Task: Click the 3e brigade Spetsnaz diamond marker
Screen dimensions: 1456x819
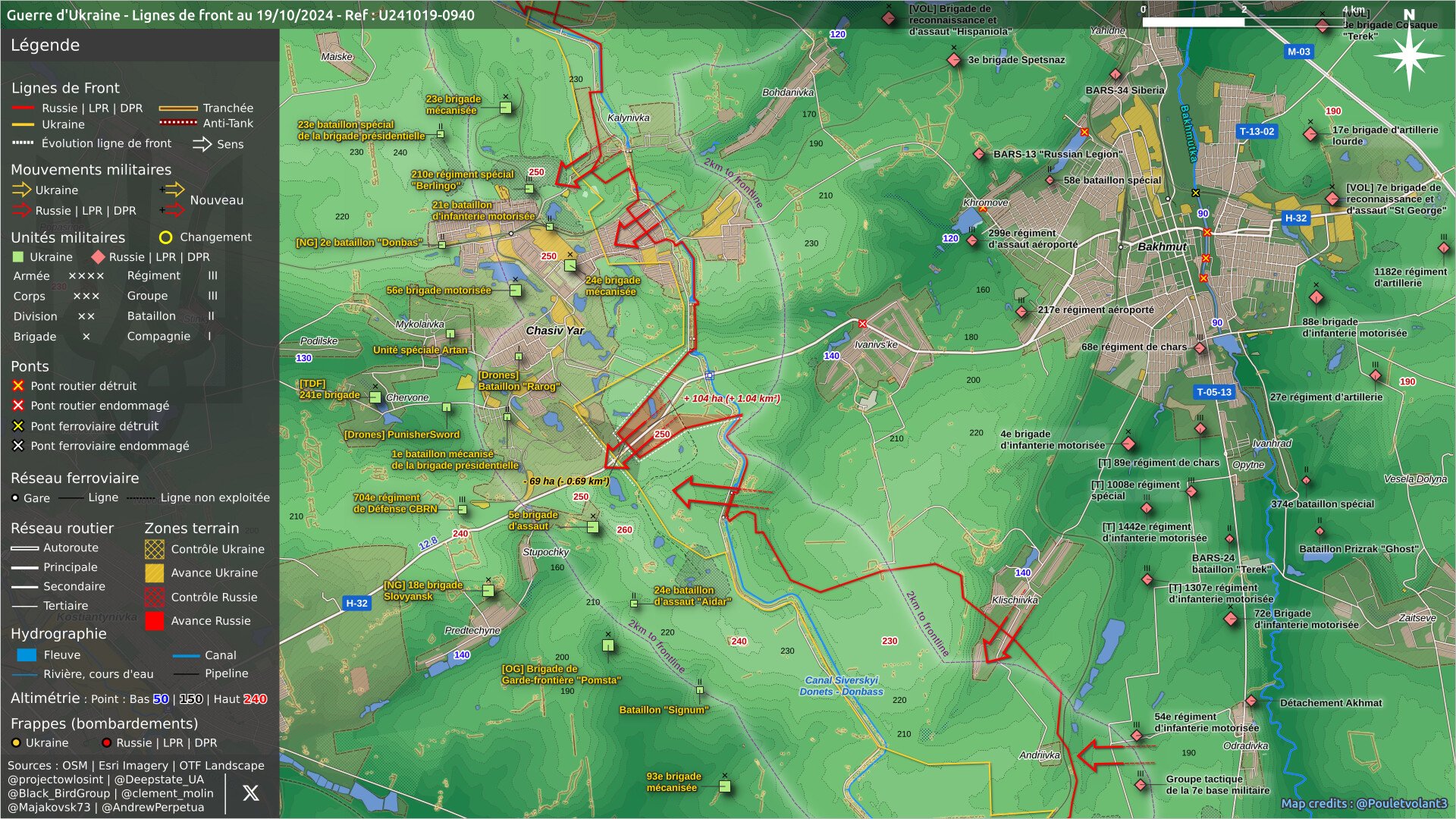Action: pos(954,60)
